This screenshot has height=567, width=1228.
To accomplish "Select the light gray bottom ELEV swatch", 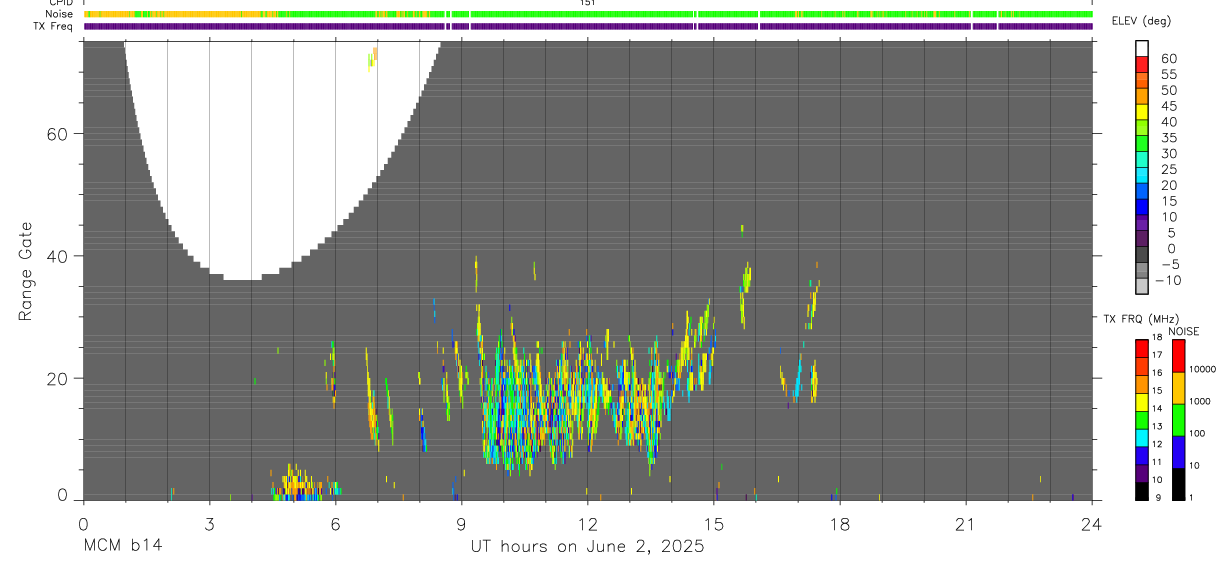I will (x=1142, y=286).
